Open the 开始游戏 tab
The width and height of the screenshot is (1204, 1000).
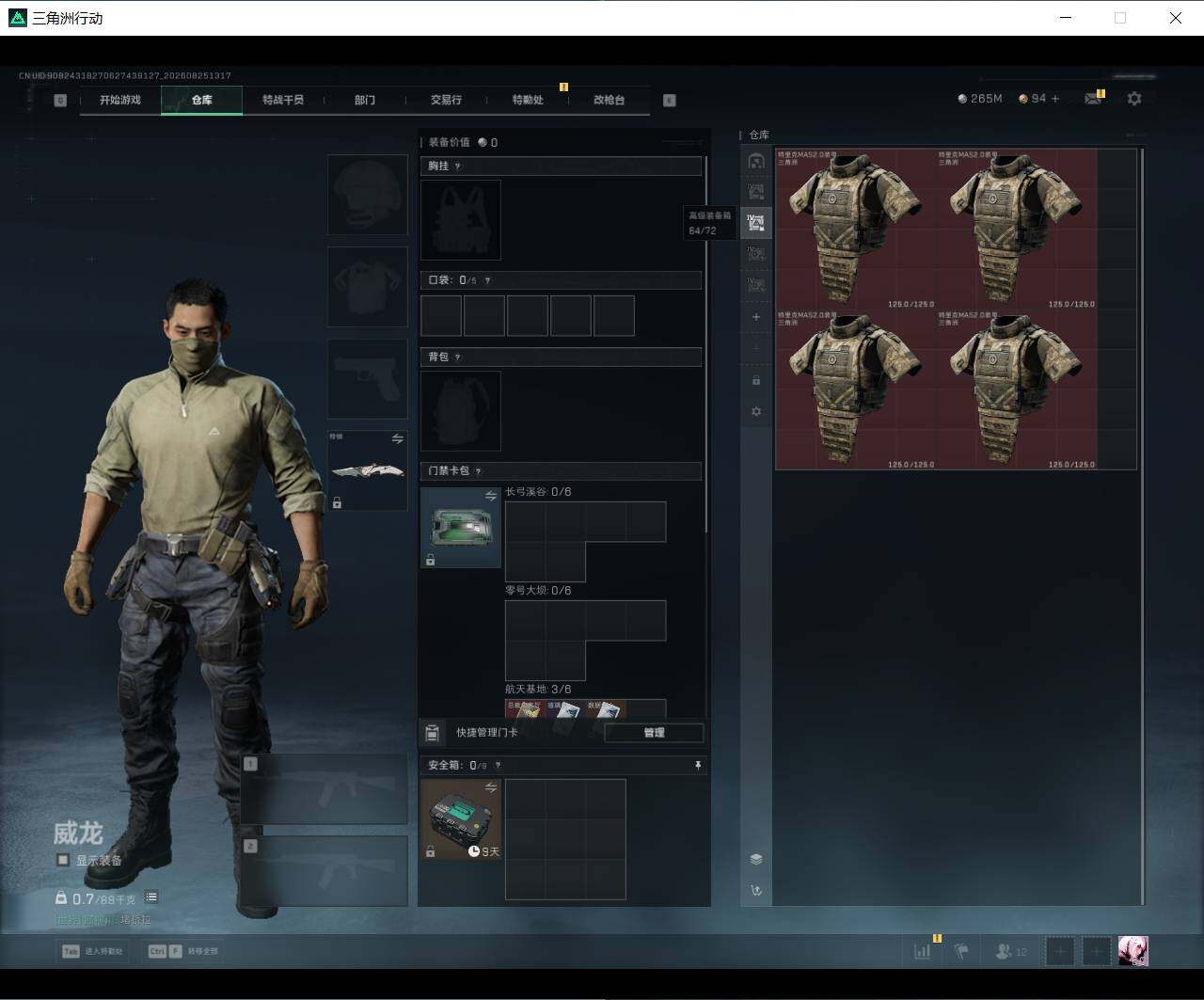point(120,100)
